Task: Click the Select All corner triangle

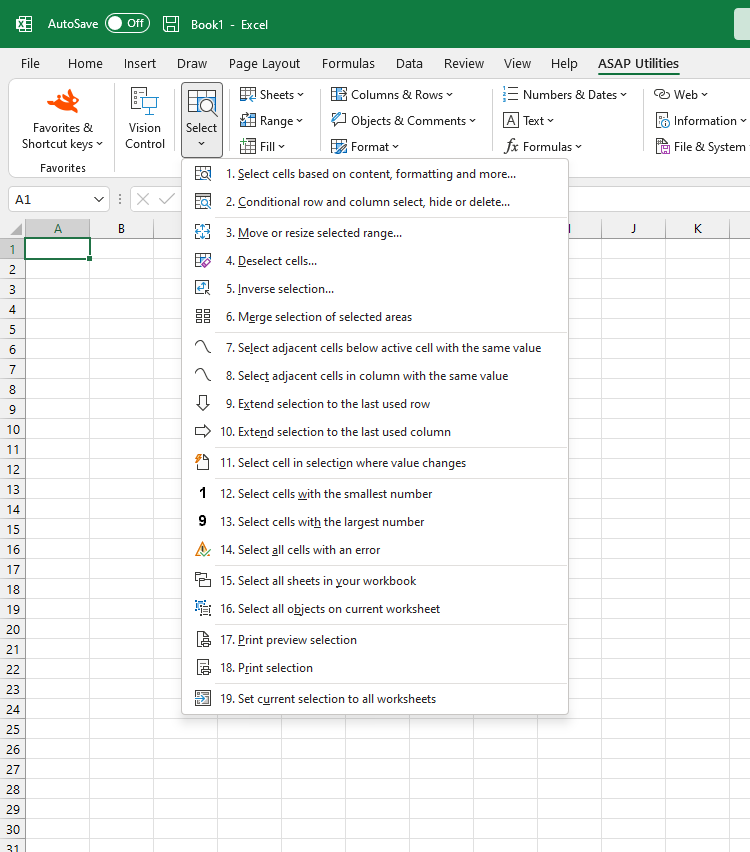Action: pyautogui.click(x=16, y=229)
